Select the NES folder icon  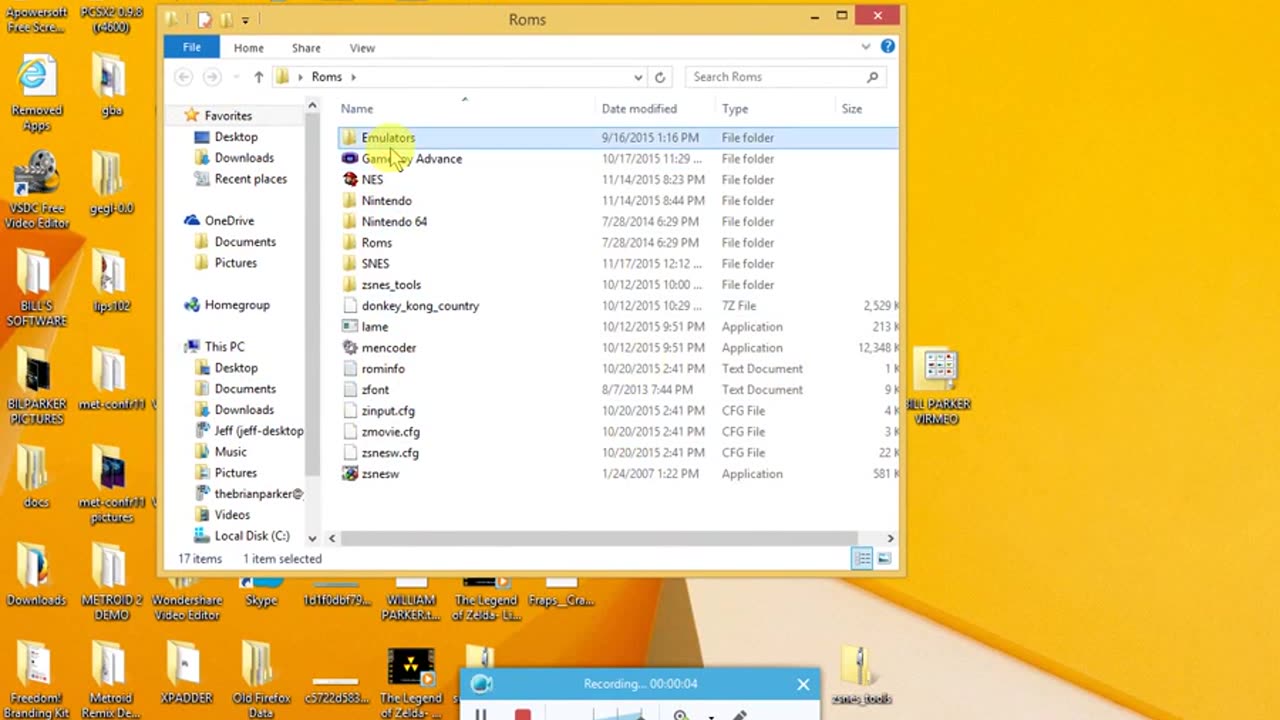click(349, 180)
